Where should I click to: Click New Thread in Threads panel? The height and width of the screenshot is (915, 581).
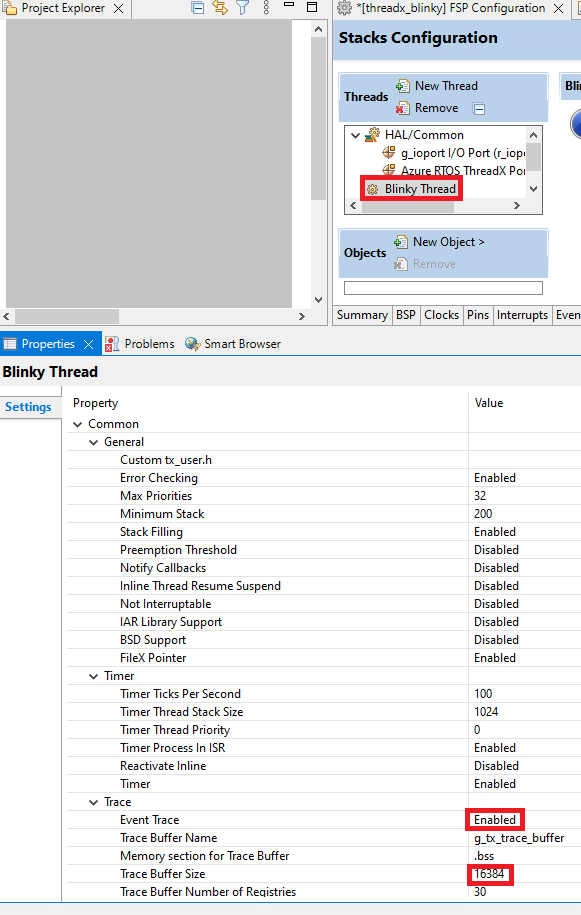coord(437,86)
